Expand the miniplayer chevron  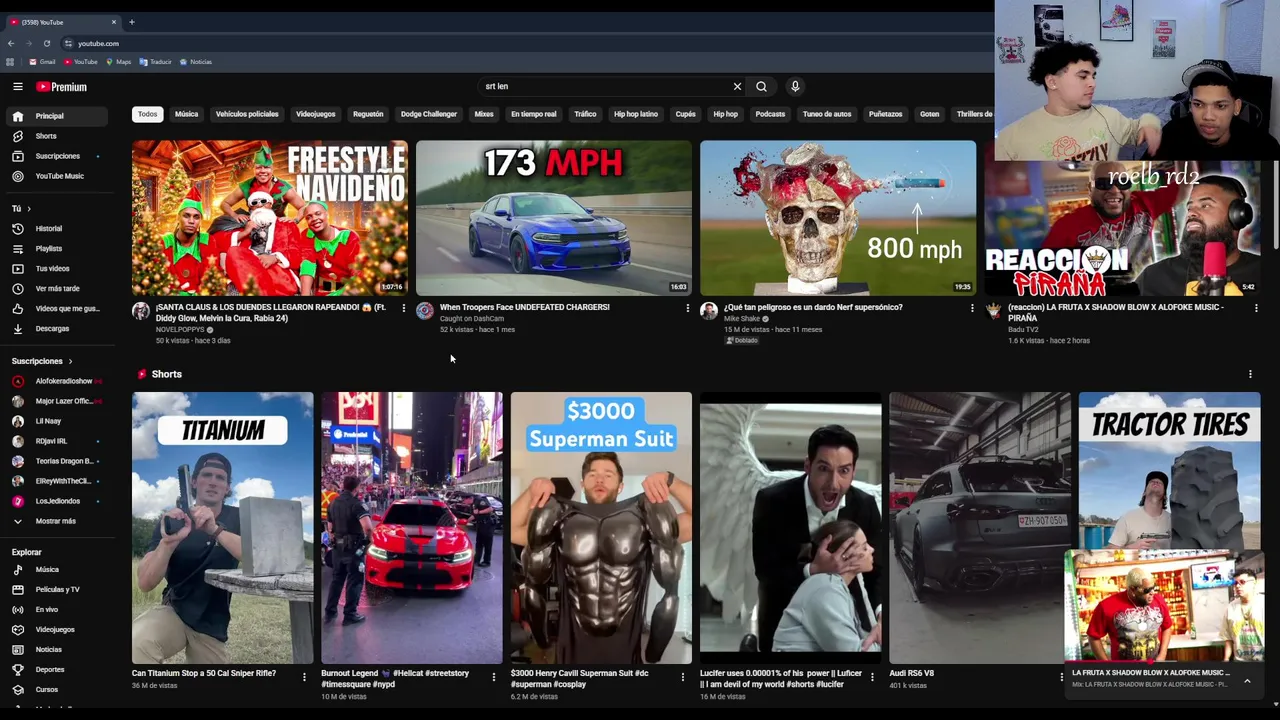(x=1247, y=681)
